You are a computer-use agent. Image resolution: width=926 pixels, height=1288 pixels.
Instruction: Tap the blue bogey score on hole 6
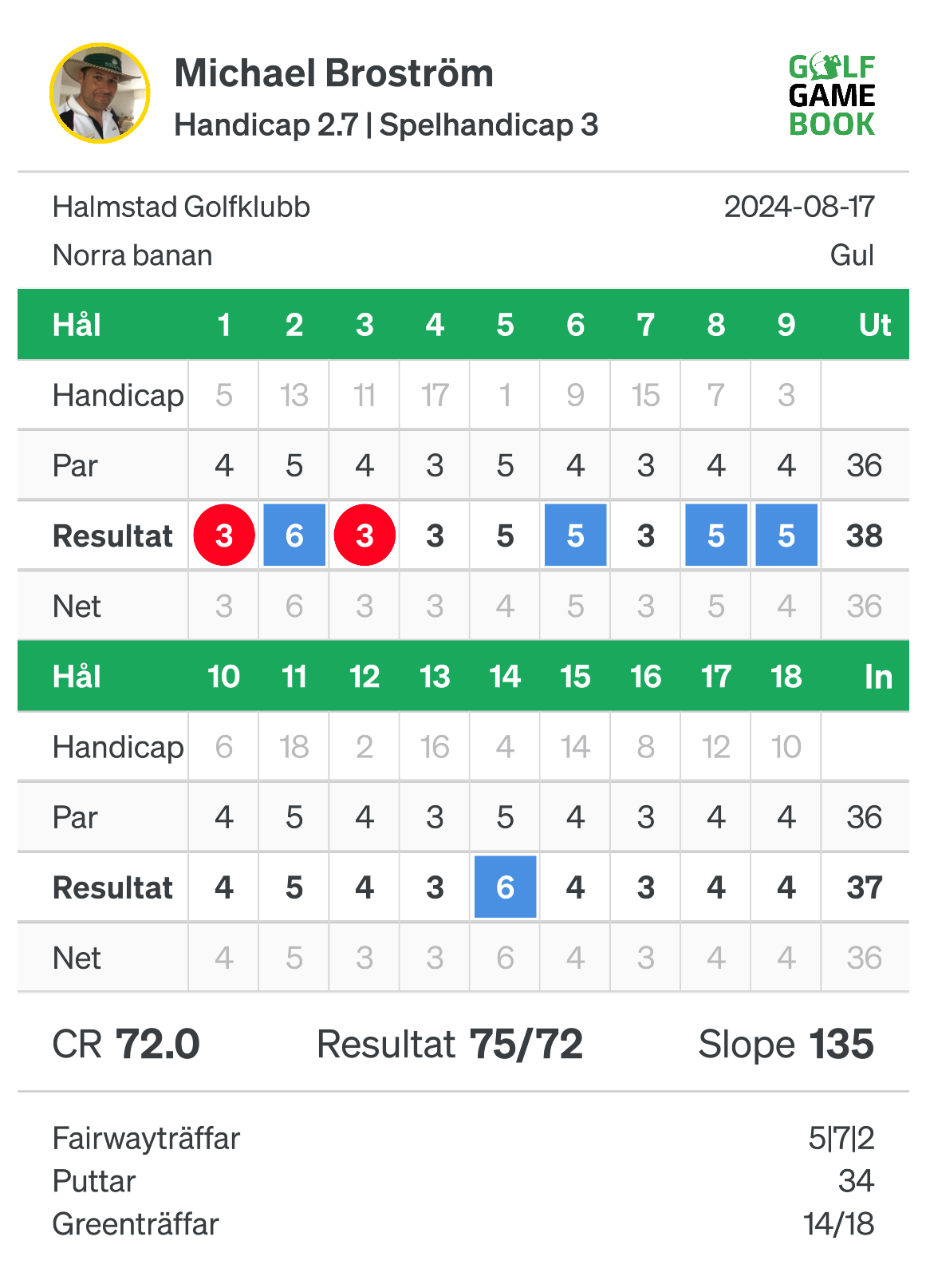[x=576, y=535]
